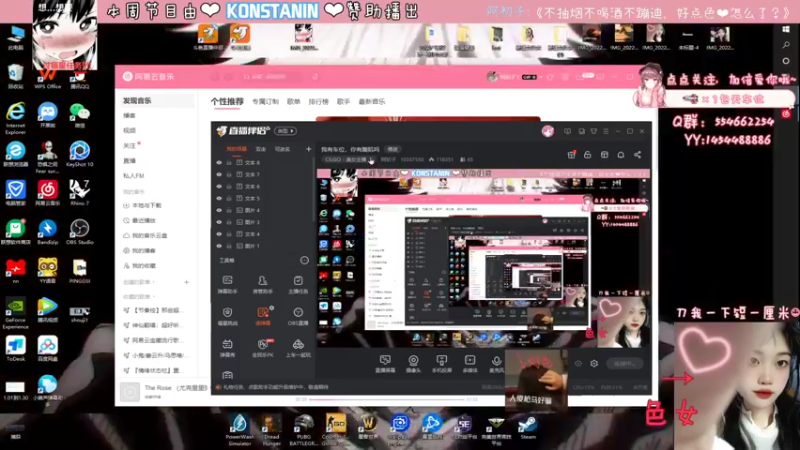Click the plus to create a new playlist
The image size is (800, 450).
(187, 282)
